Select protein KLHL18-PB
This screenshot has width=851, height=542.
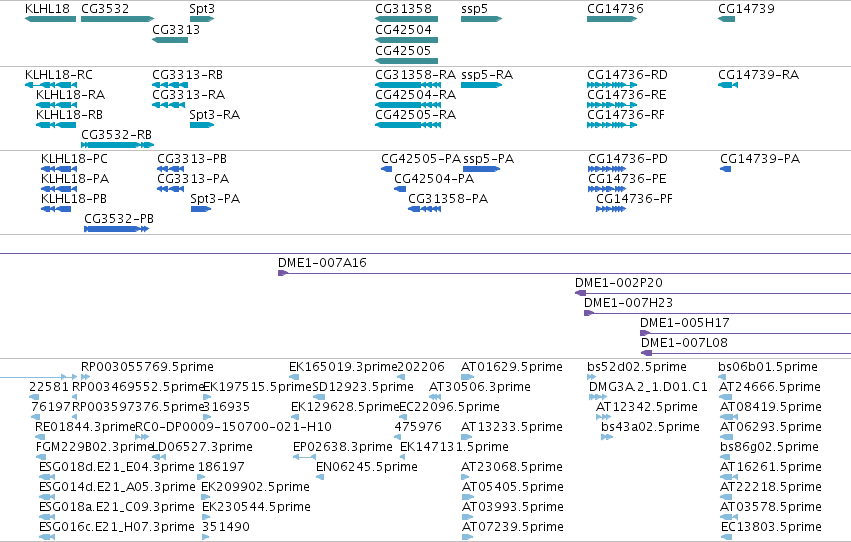[56, 209]
